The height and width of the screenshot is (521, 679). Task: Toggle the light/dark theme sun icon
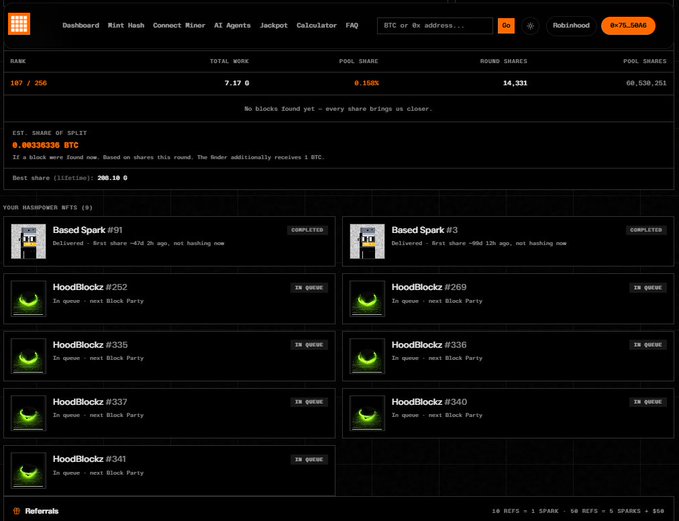(x=530, y=26)
